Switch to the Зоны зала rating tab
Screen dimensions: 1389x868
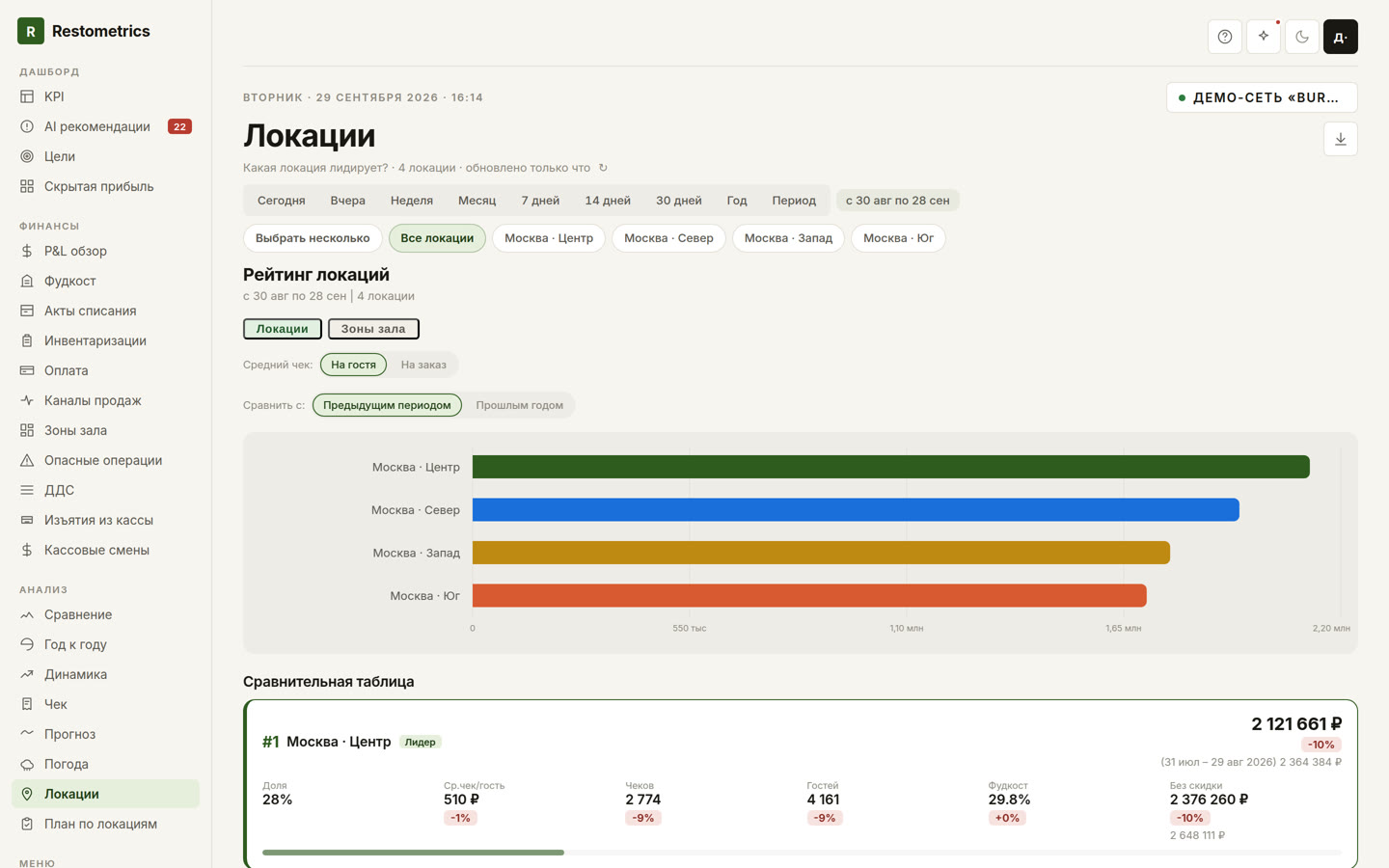[373, 329]
